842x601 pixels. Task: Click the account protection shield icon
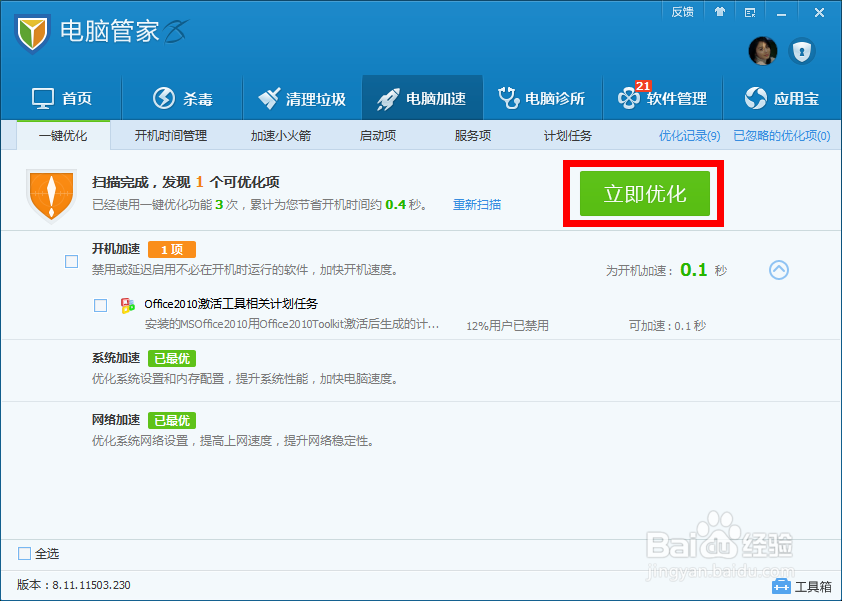tap(802, 52)
